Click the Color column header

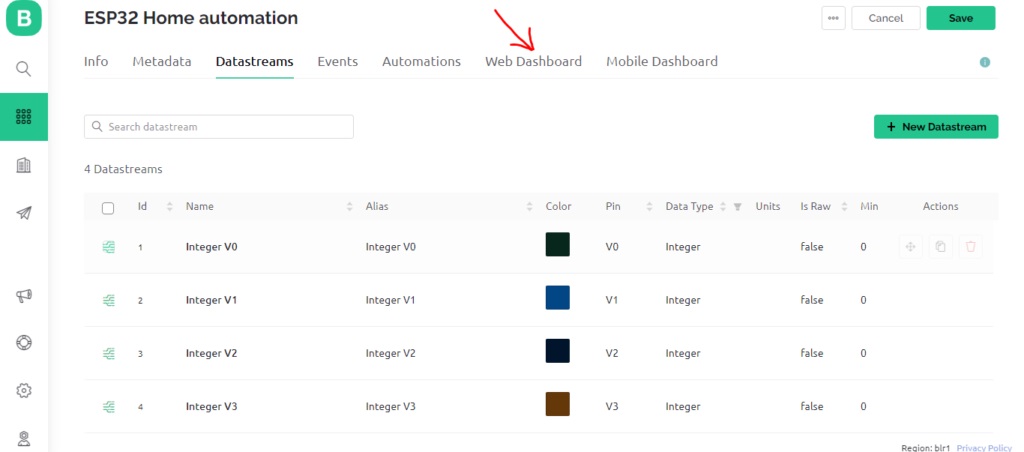[558, 206]
